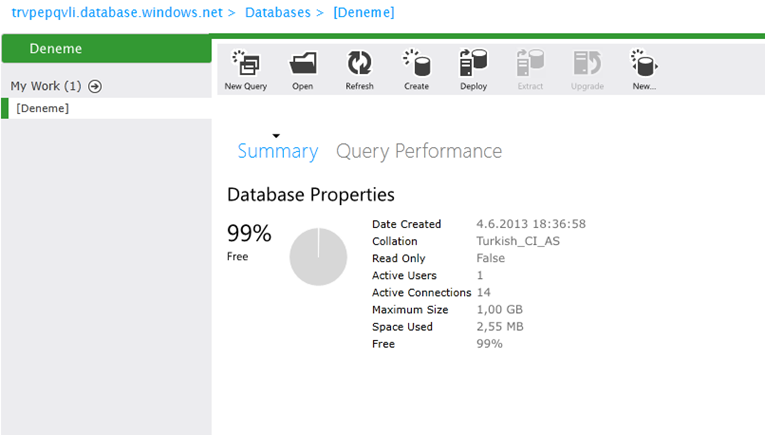Open the trvpepqvli.database.windows.net breadcrumb link

tap(117, 12)
